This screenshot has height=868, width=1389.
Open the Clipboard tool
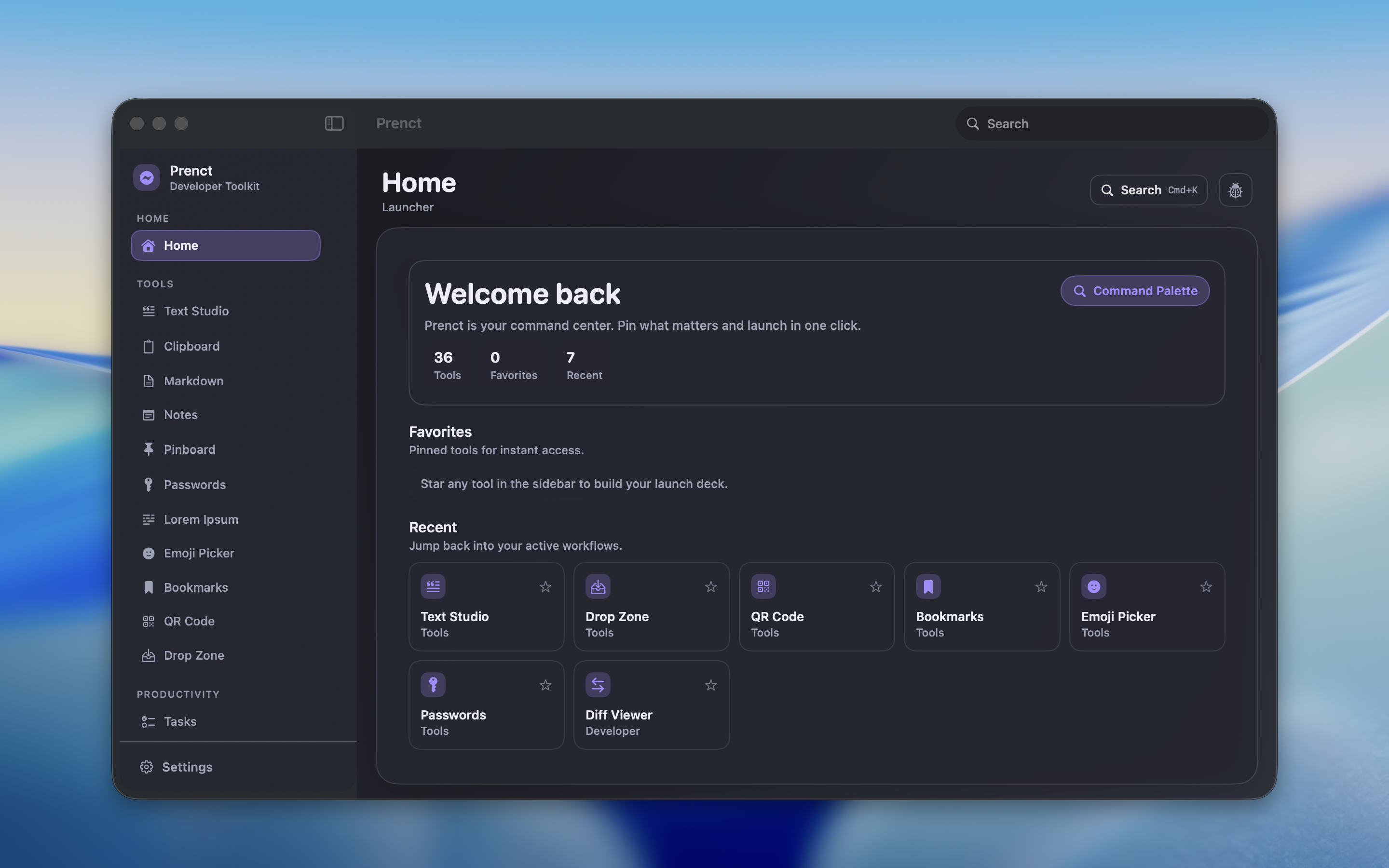pos(191,346)
